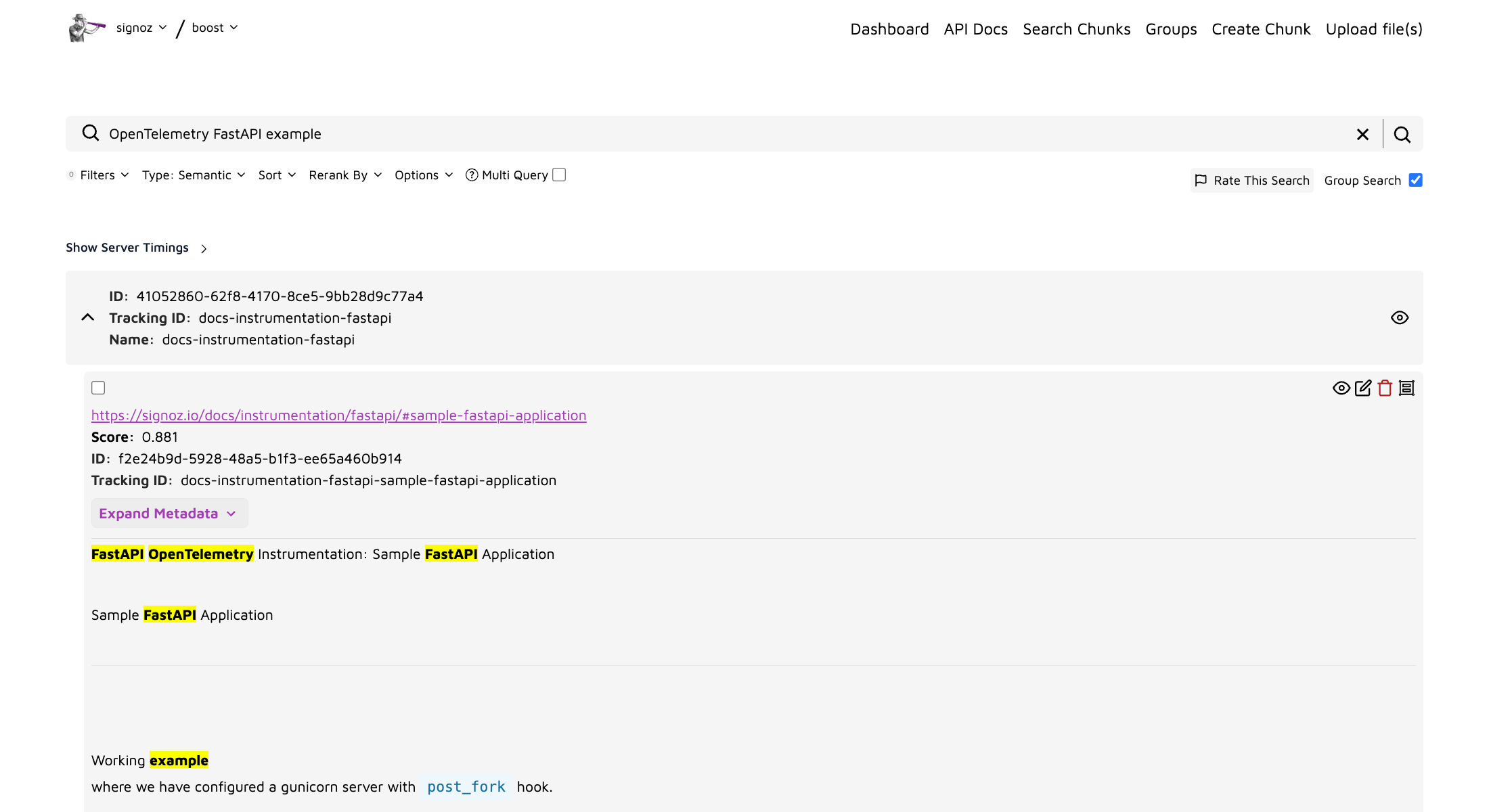Go to Dashboard
Viewport: 1489px width, 812px height.
pos(889,29)
